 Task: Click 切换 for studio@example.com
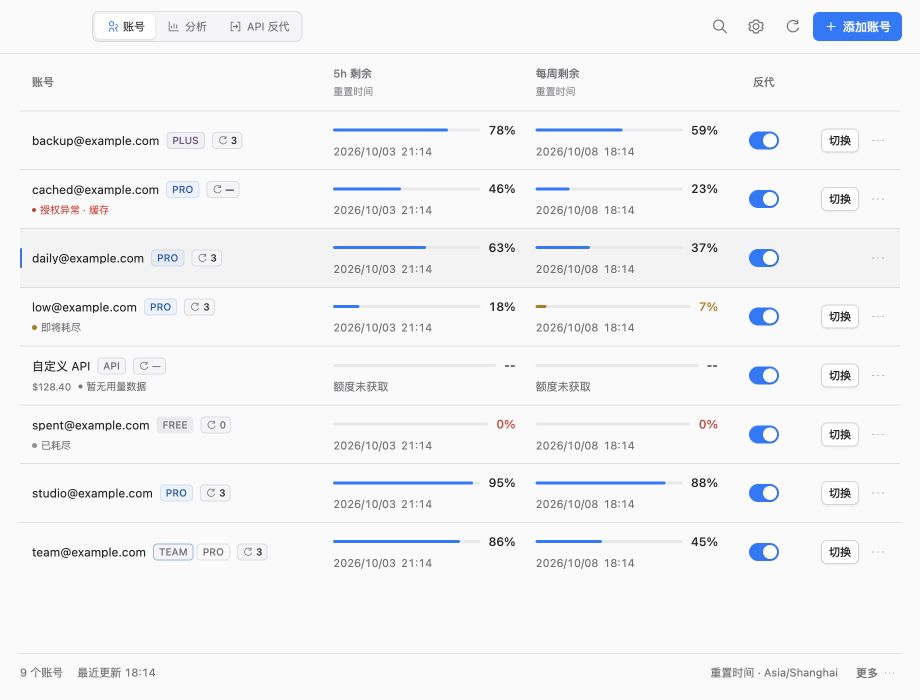point(840,493)
